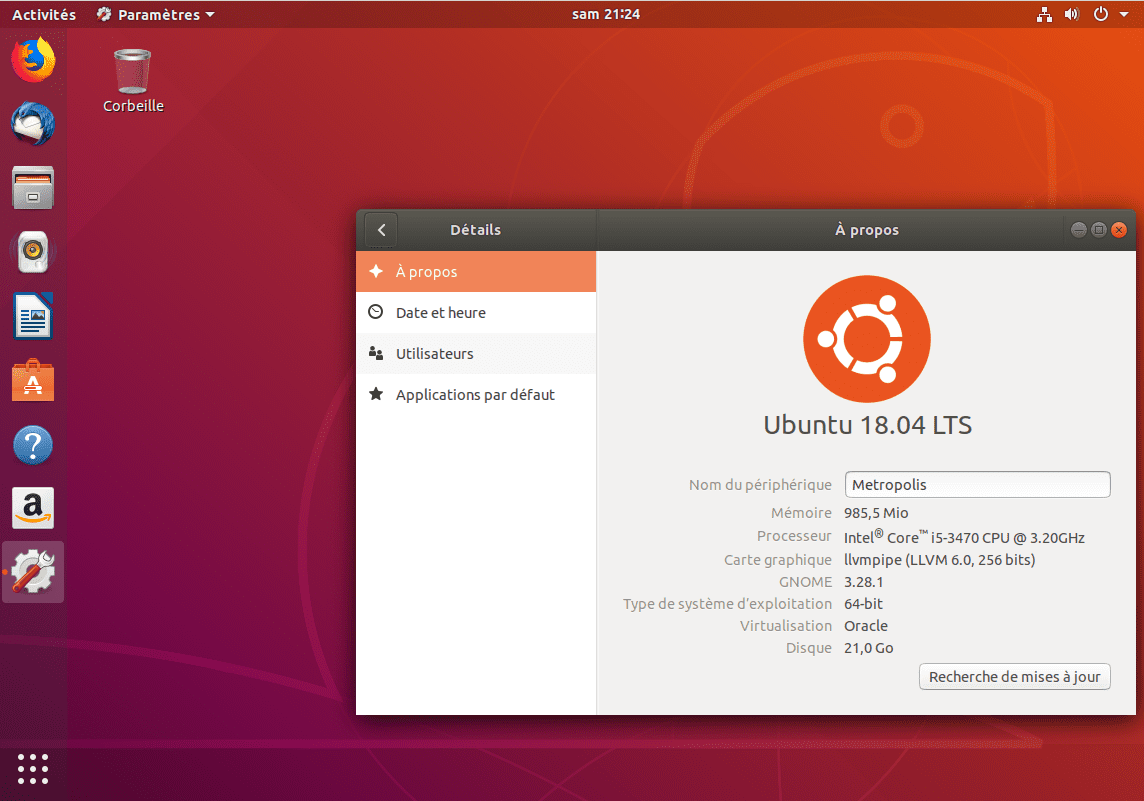This screenshot has height=801, width=1144.
Task: Go back with the Détails arrow button
Action: [x=380, y=229]
